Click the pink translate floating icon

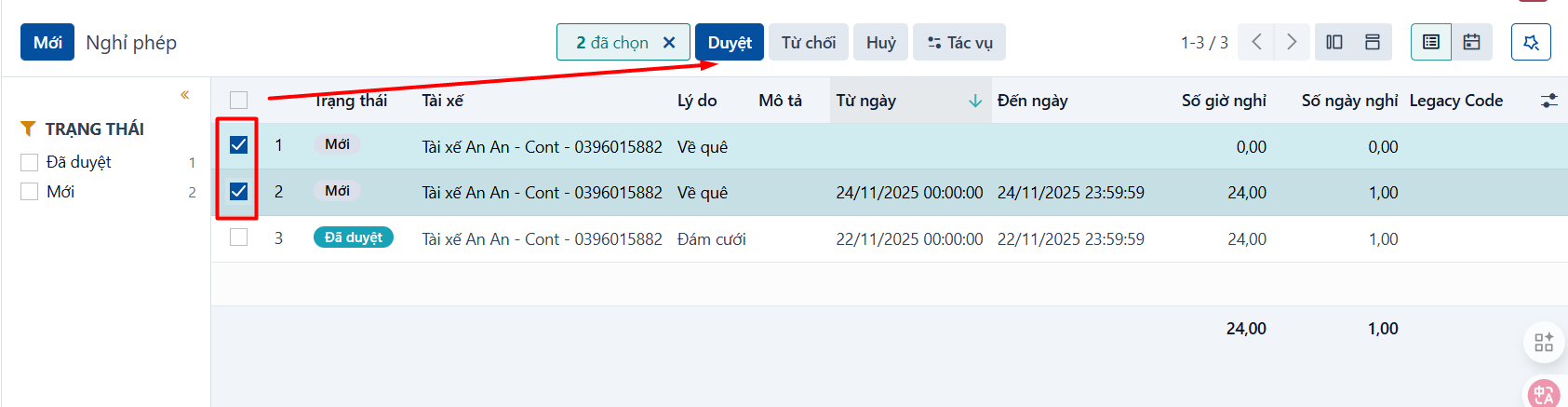[x=1545, y=394]
